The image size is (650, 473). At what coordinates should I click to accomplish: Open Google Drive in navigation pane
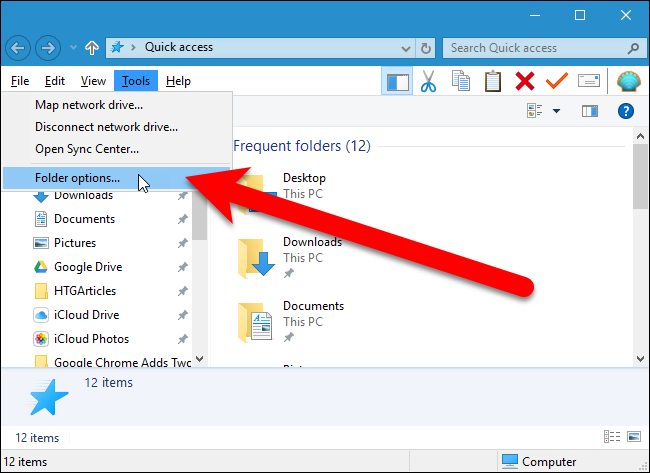[88, 267]
